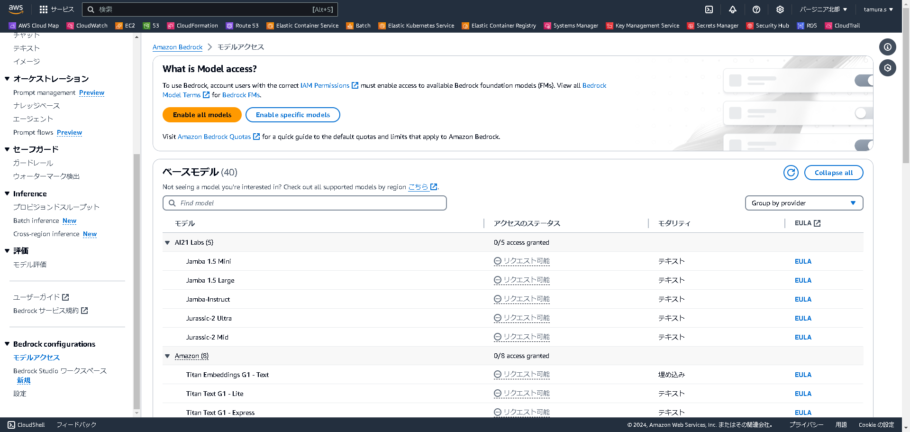Viewport: 910px width, 432px height.
Task: Open the IAM Permissions link
Action: [x=329, y=85]
